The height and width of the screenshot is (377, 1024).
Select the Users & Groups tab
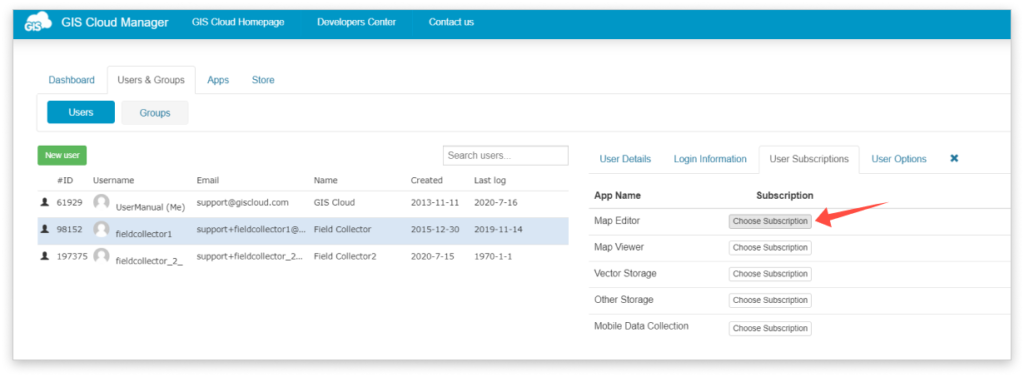click(x=151, y=80)
